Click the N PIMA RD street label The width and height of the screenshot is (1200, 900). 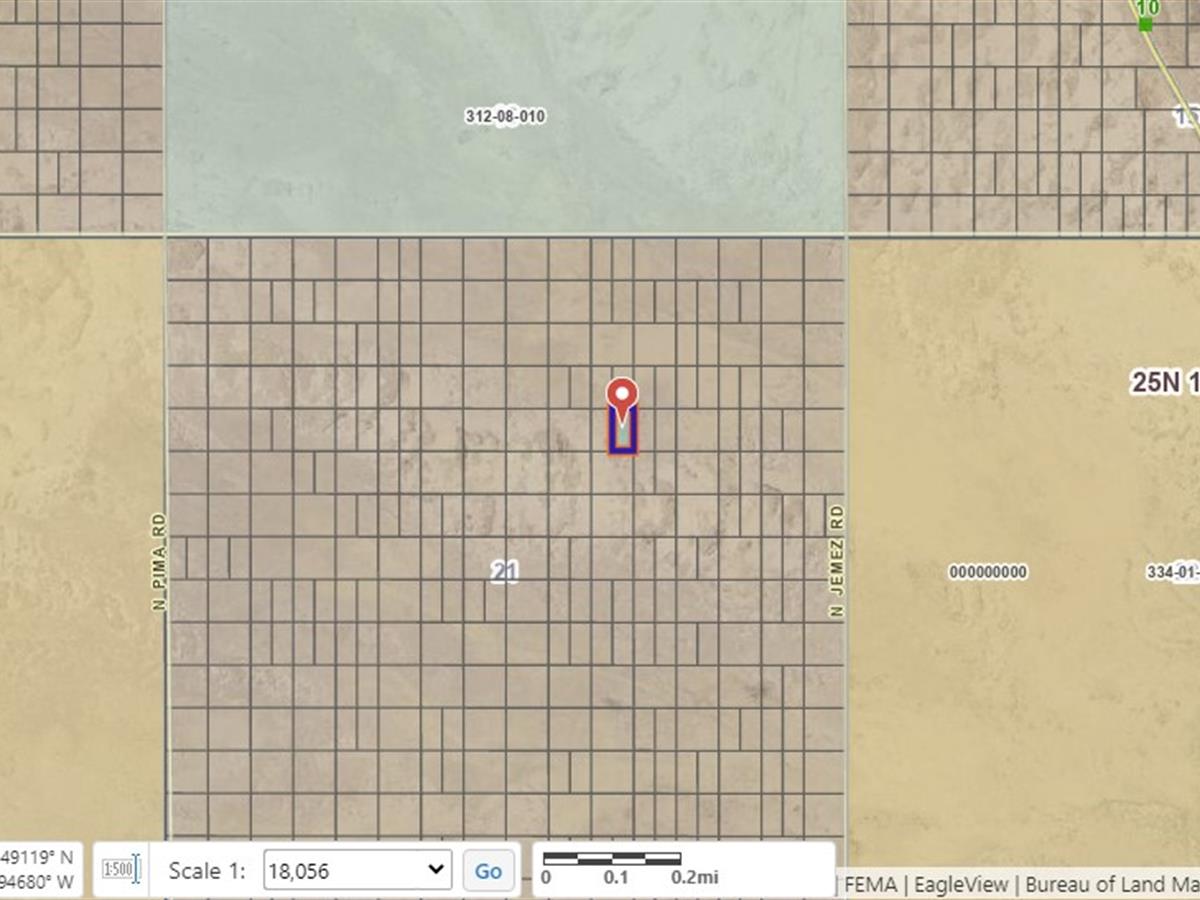pos(158,561)
